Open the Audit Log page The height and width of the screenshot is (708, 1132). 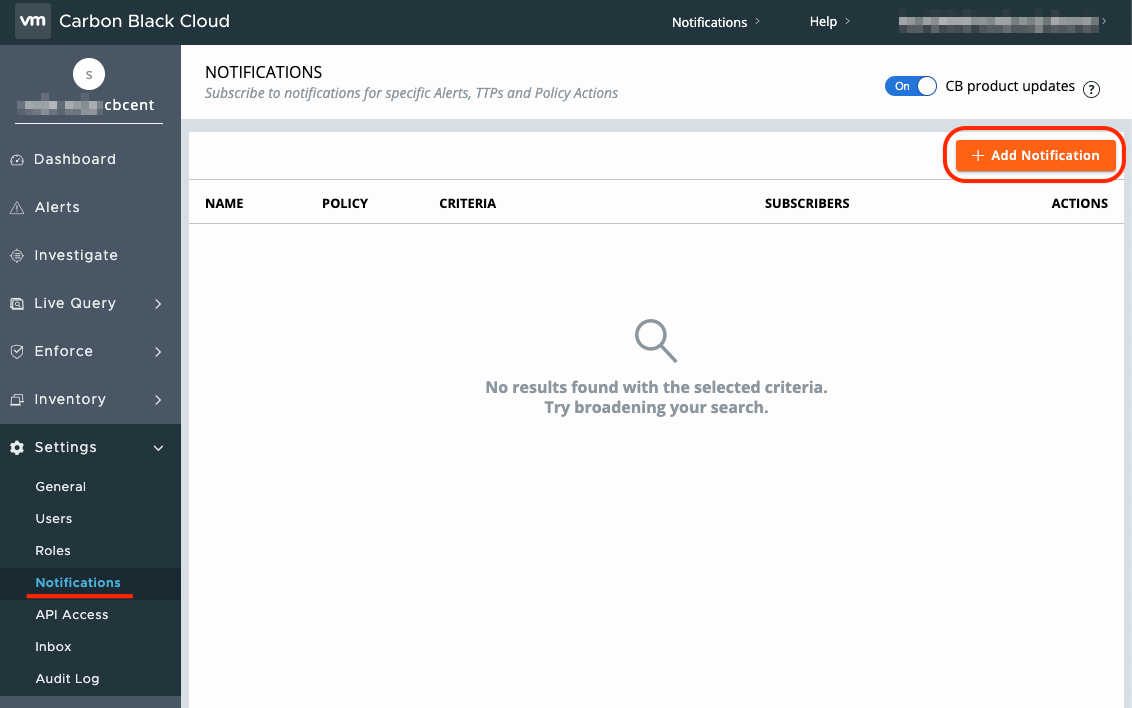[x=67, y=679]
